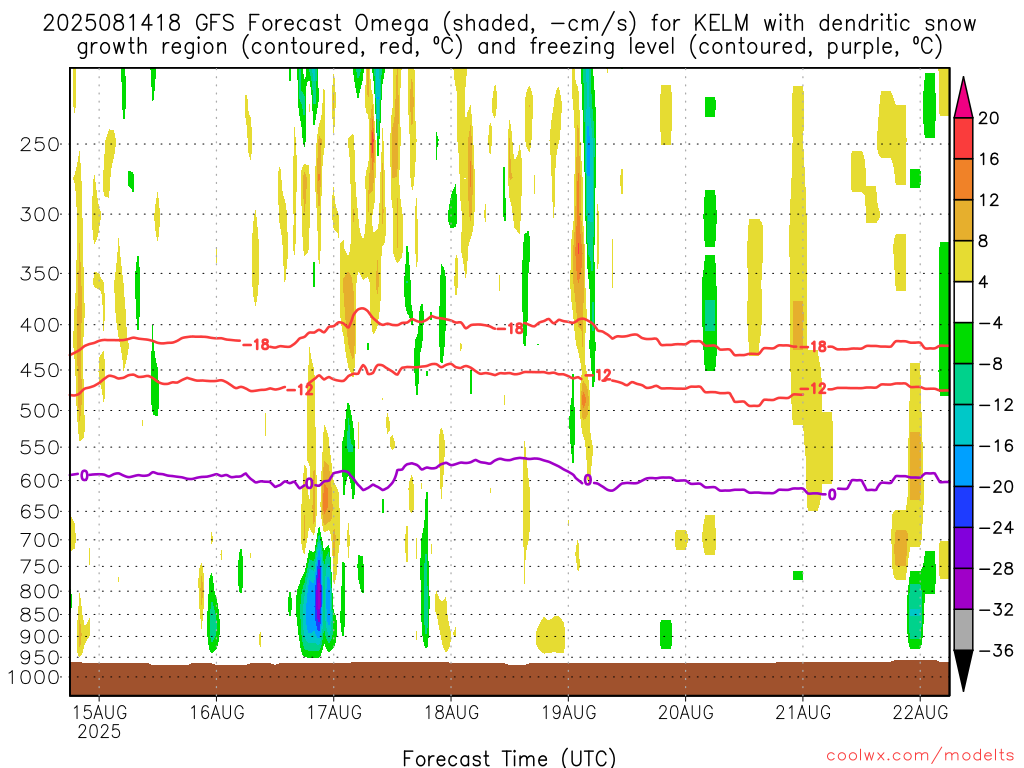Click the 250 pressure level label

[x=40, y=144]
